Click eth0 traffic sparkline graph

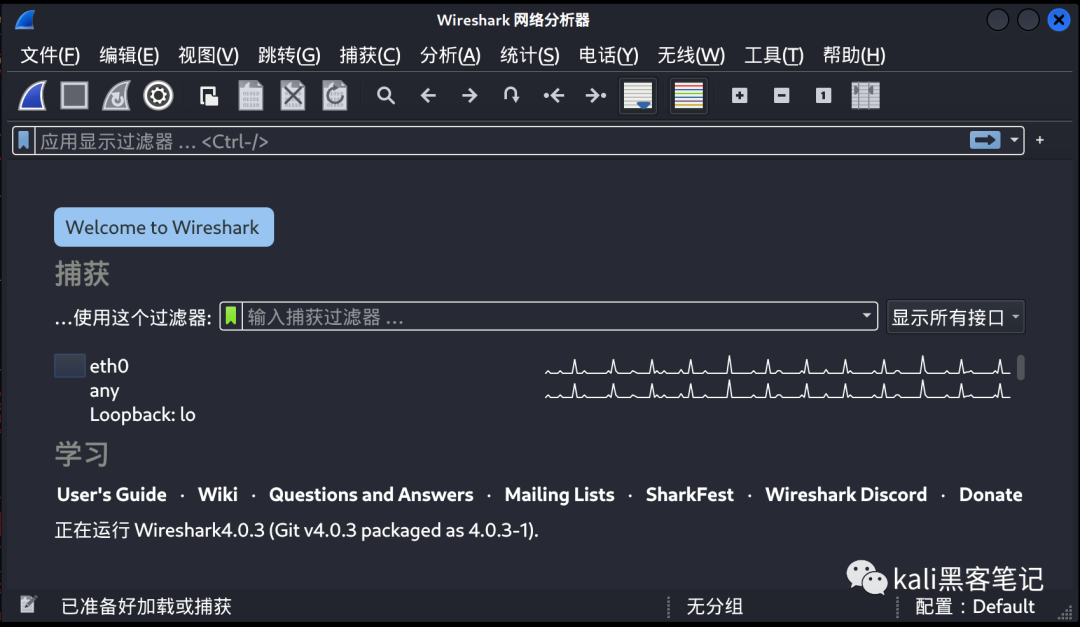click(778, 366)
